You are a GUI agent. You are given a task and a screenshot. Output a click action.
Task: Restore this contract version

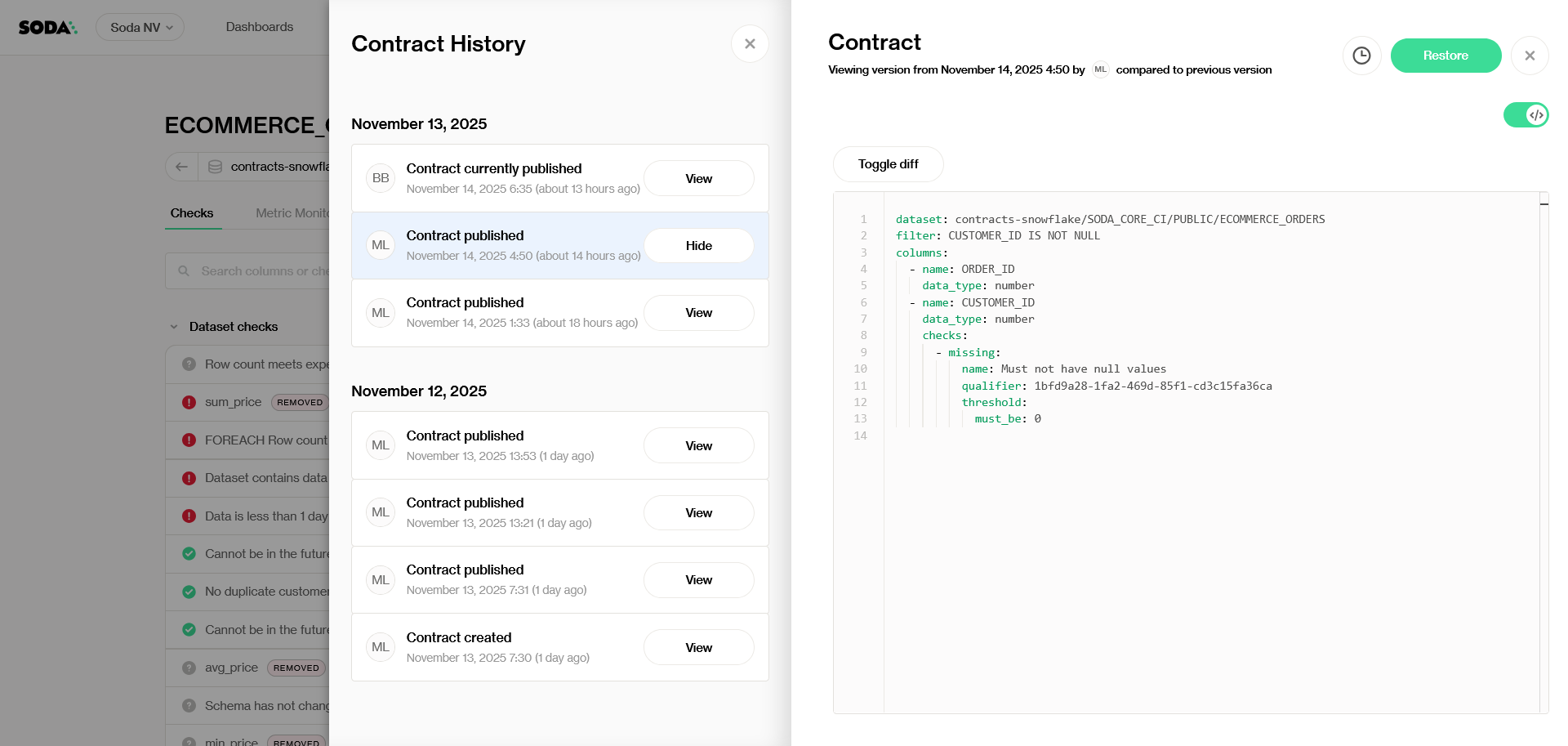tap(1445, 56)
